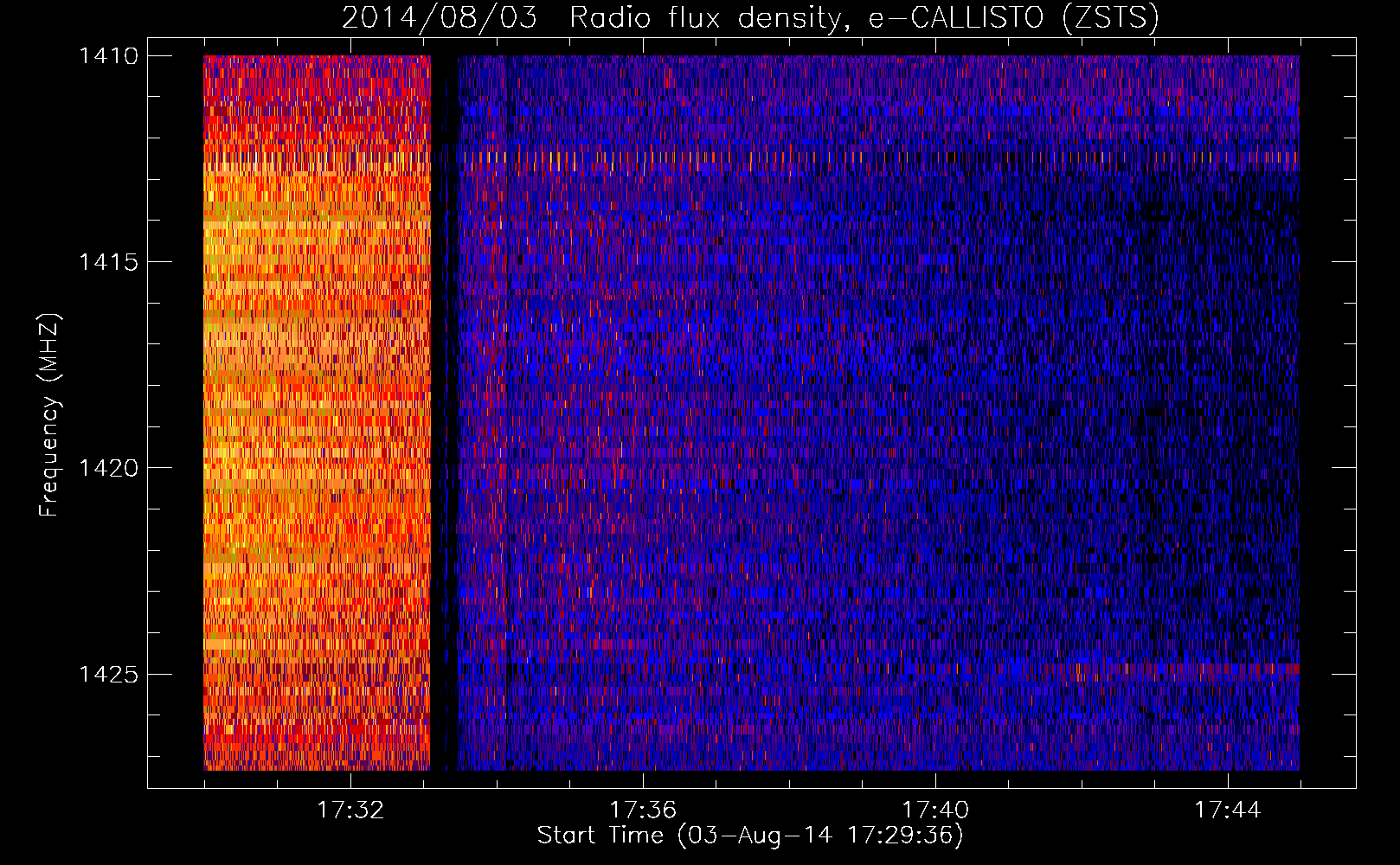Click the 17:36 time tick label

pos(643,810)
